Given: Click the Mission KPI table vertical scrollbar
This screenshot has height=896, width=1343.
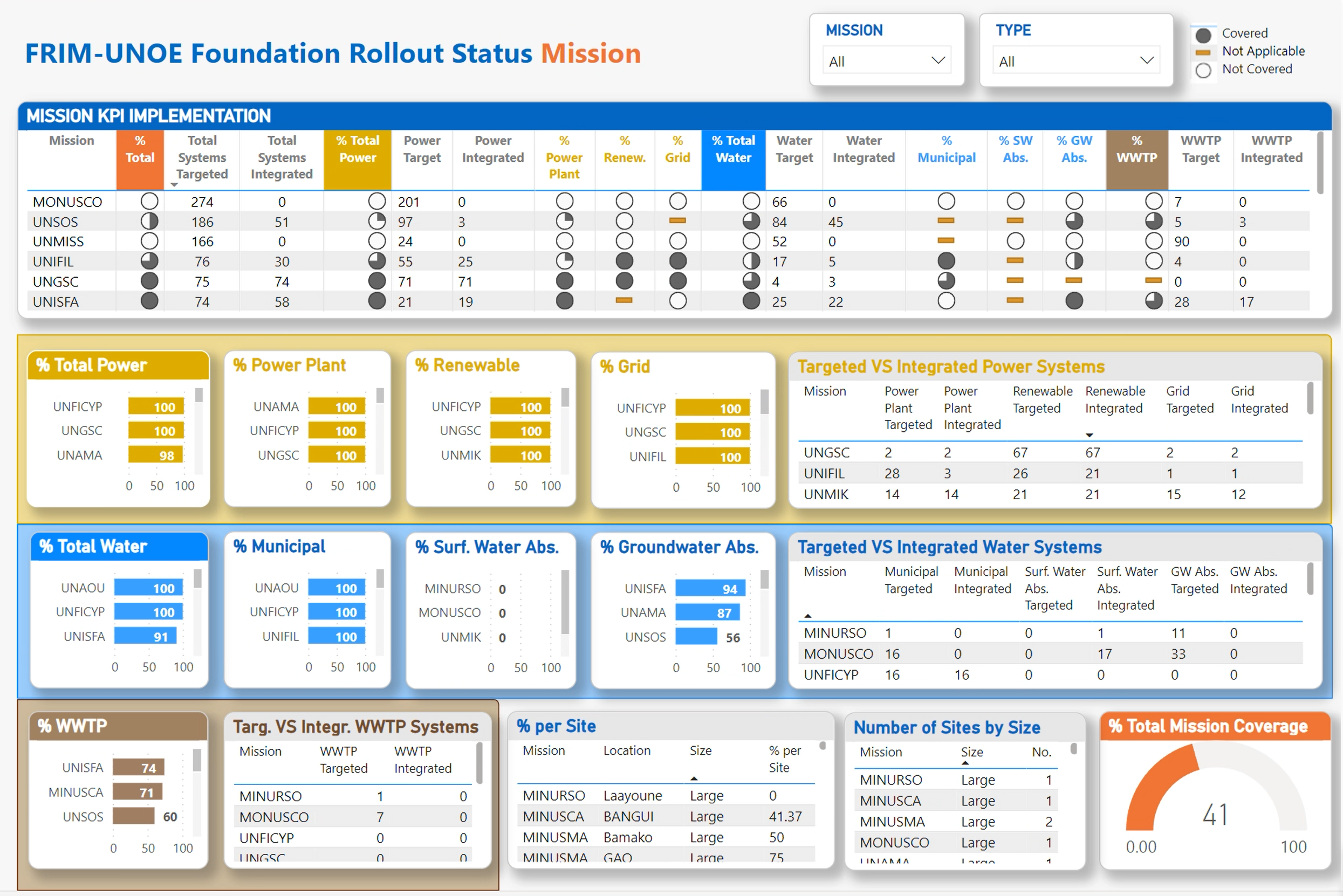Looking at the screenshot, I should pos(1320,163).
